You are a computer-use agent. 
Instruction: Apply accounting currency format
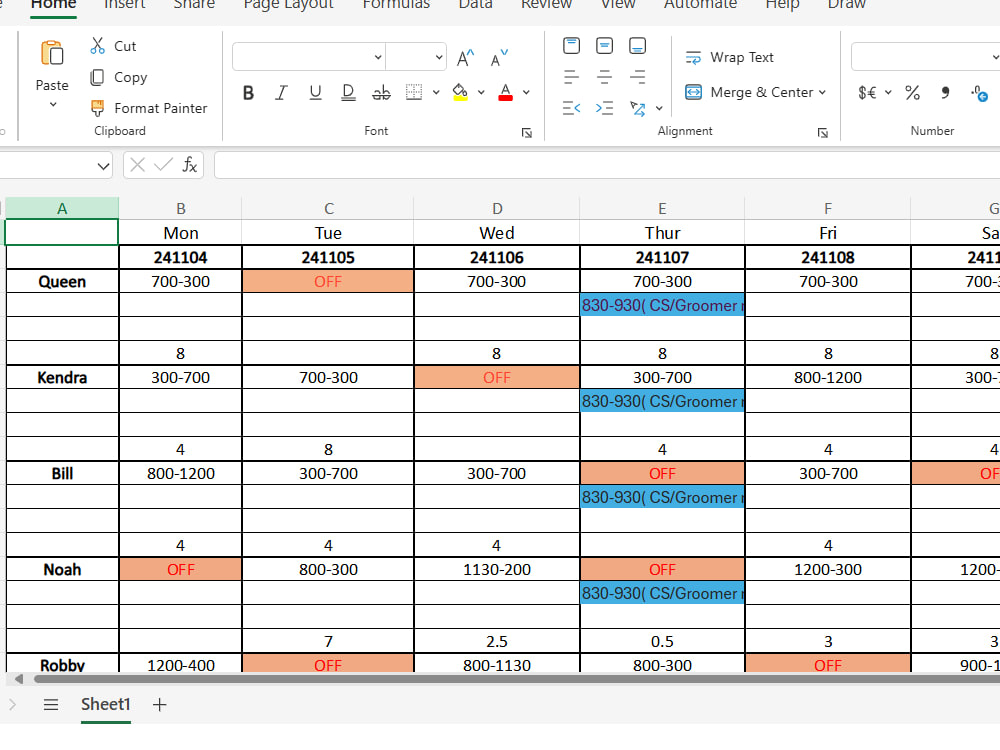coord(867,93)
